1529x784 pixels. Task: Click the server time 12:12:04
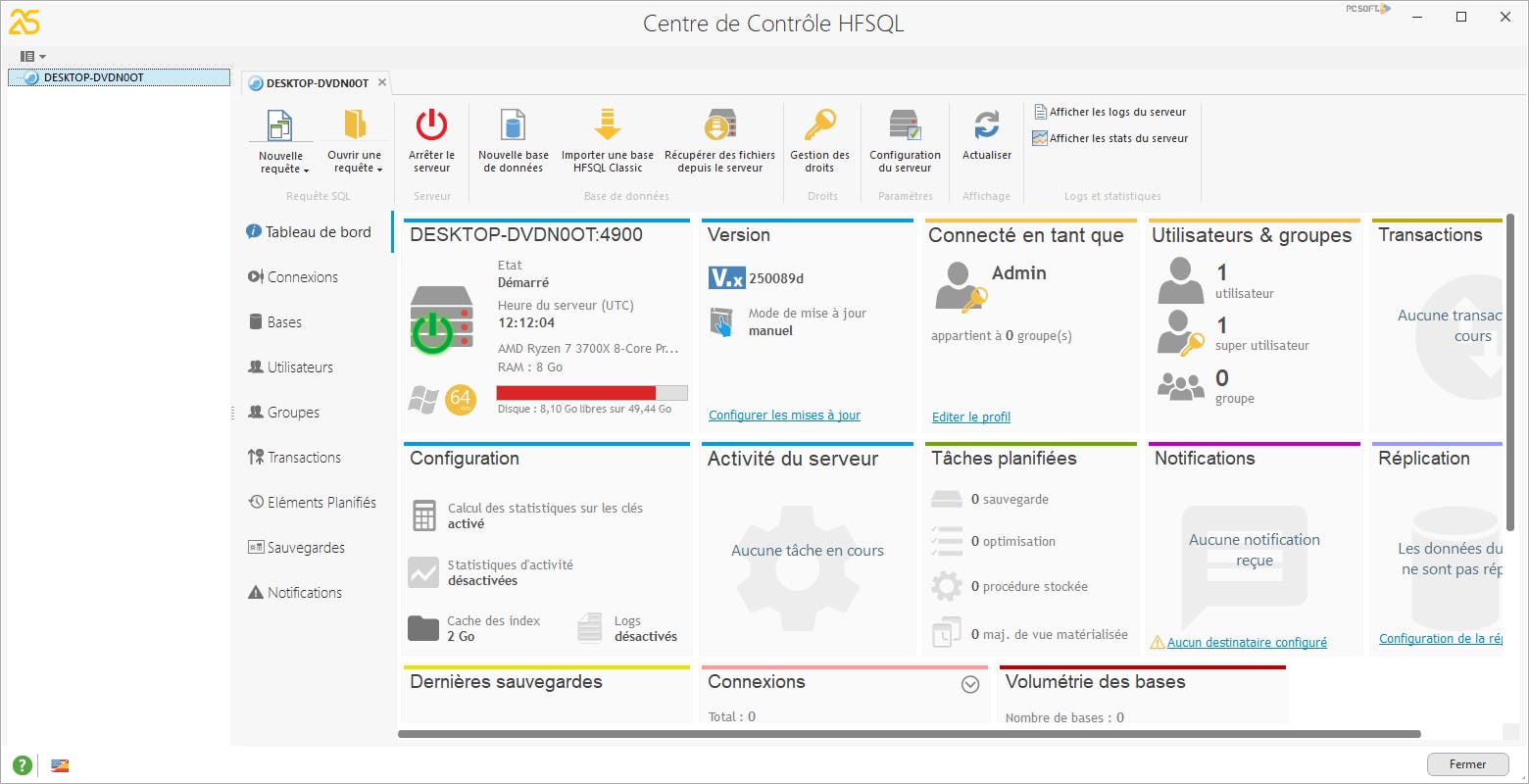click(526, 322)
